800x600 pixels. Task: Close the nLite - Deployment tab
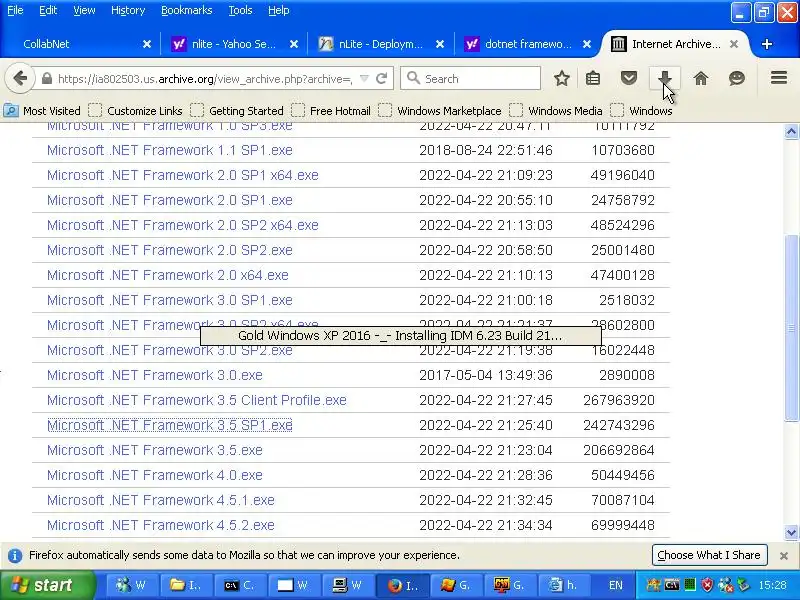tap(440, 44)
